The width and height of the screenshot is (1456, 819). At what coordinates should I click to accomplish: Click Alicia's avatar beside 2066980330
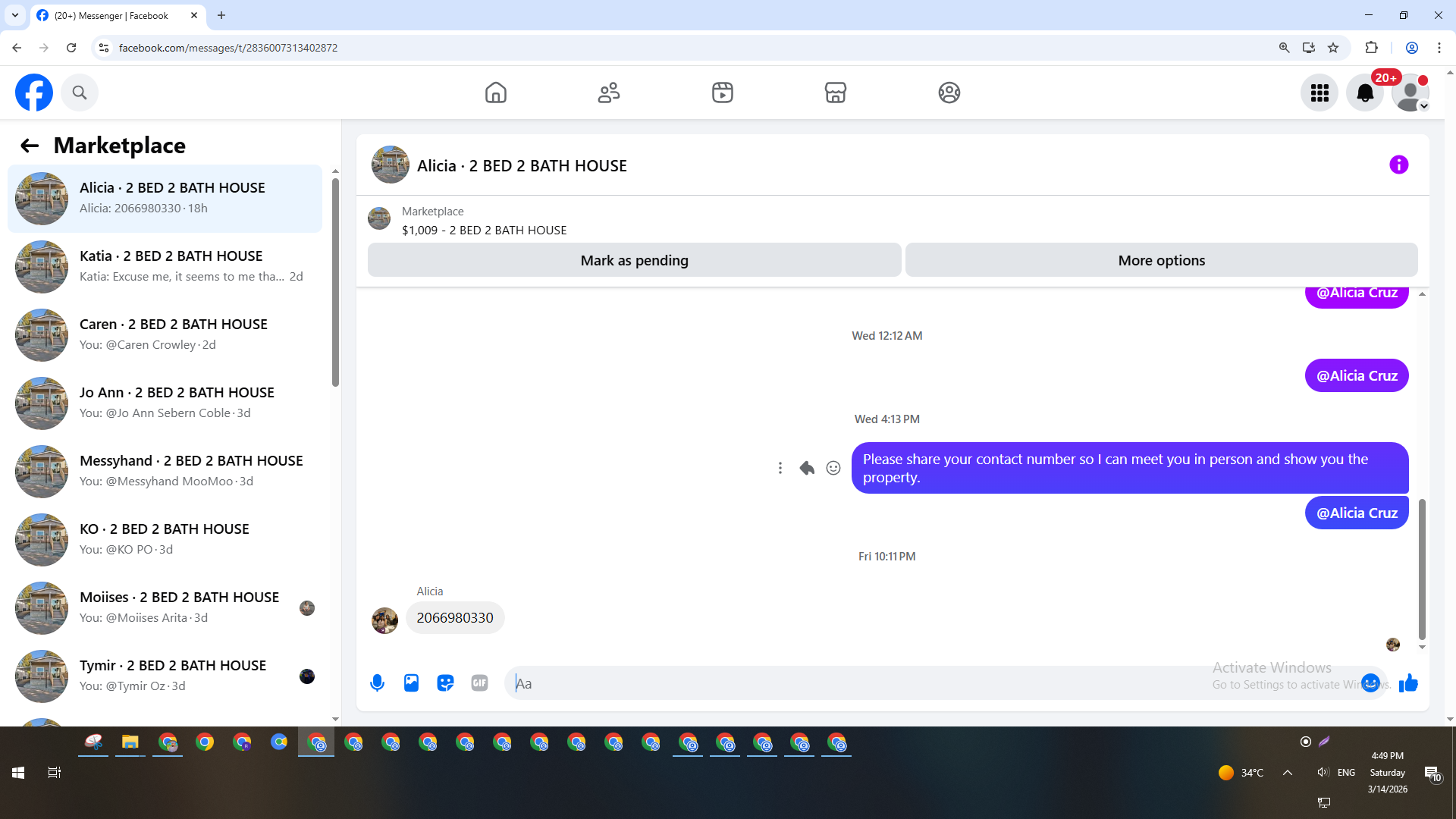384,620
